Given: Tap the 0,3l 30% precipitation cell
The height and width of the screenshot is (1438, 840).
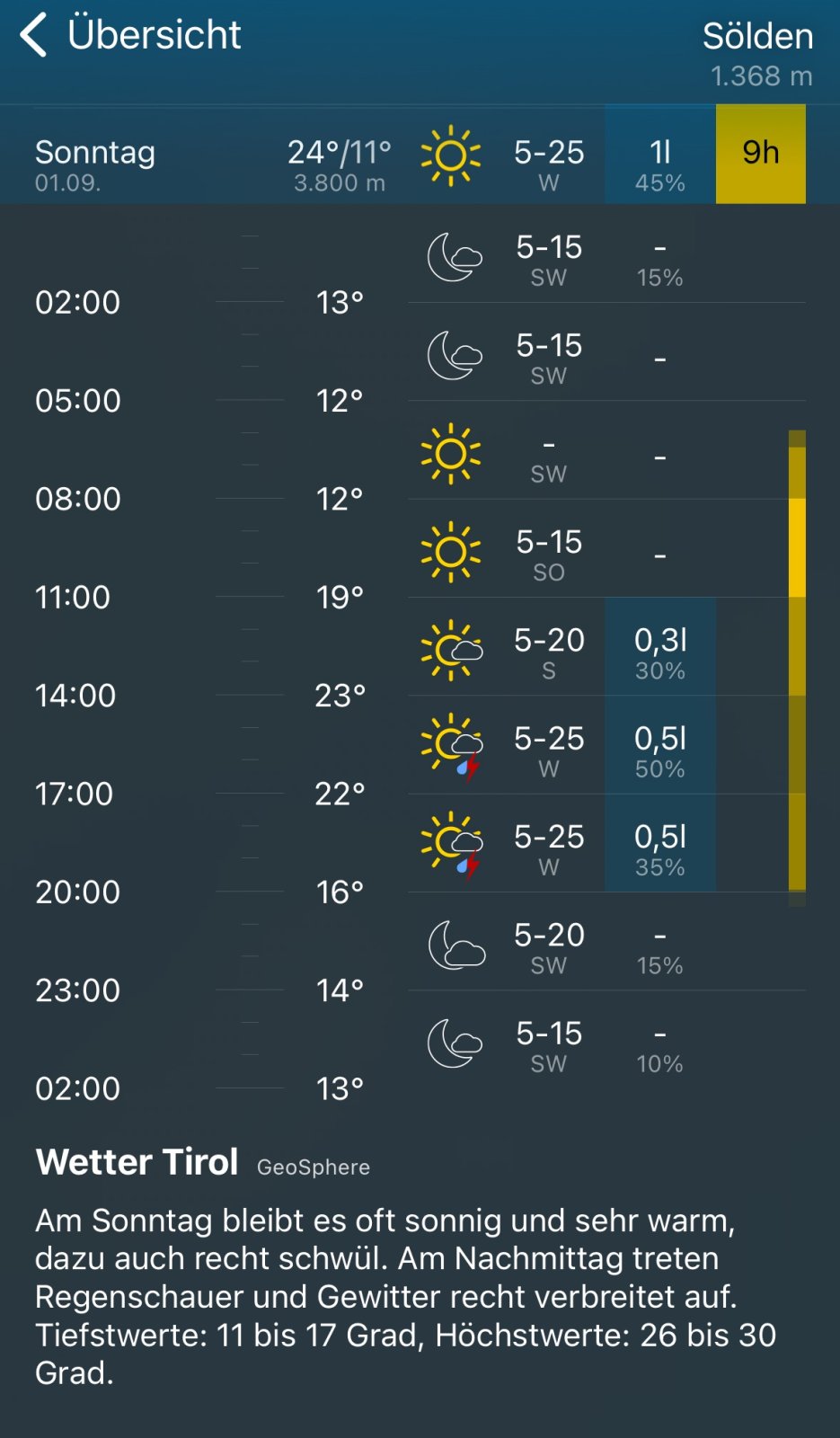Looking at the screenshot, I should tap(659, 652).
